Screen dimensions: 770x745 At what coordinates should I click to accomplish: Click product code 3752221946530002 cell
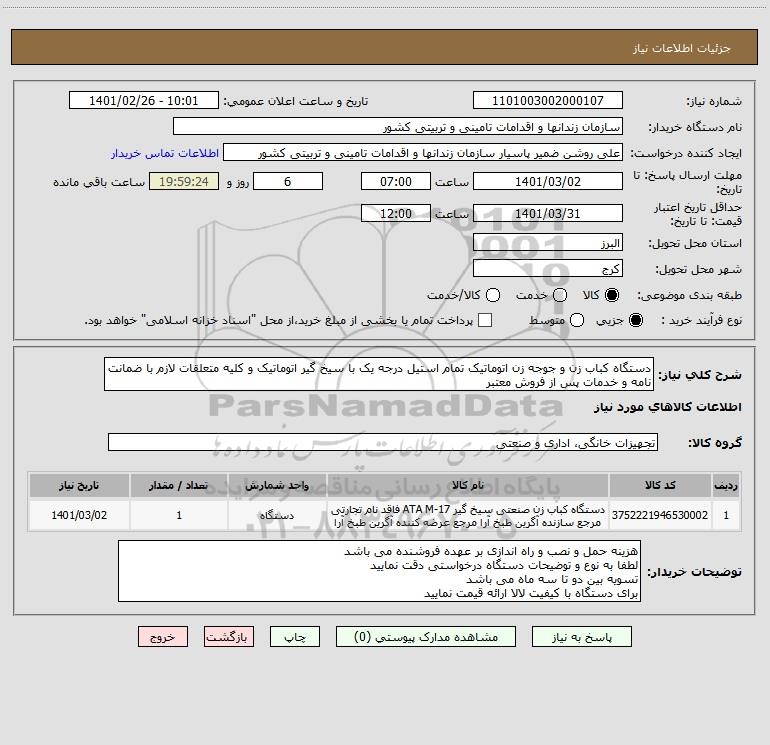660,515
